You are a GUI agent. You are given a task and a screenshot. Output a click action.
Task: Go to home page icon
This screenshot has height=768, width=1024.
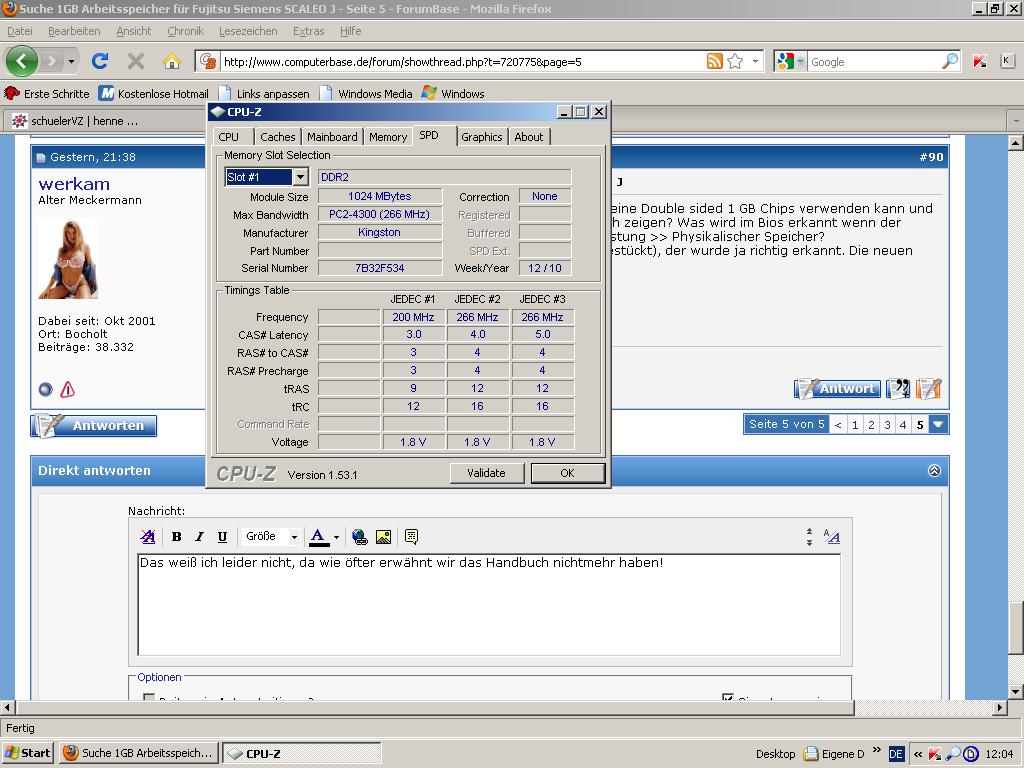(172, 61)
